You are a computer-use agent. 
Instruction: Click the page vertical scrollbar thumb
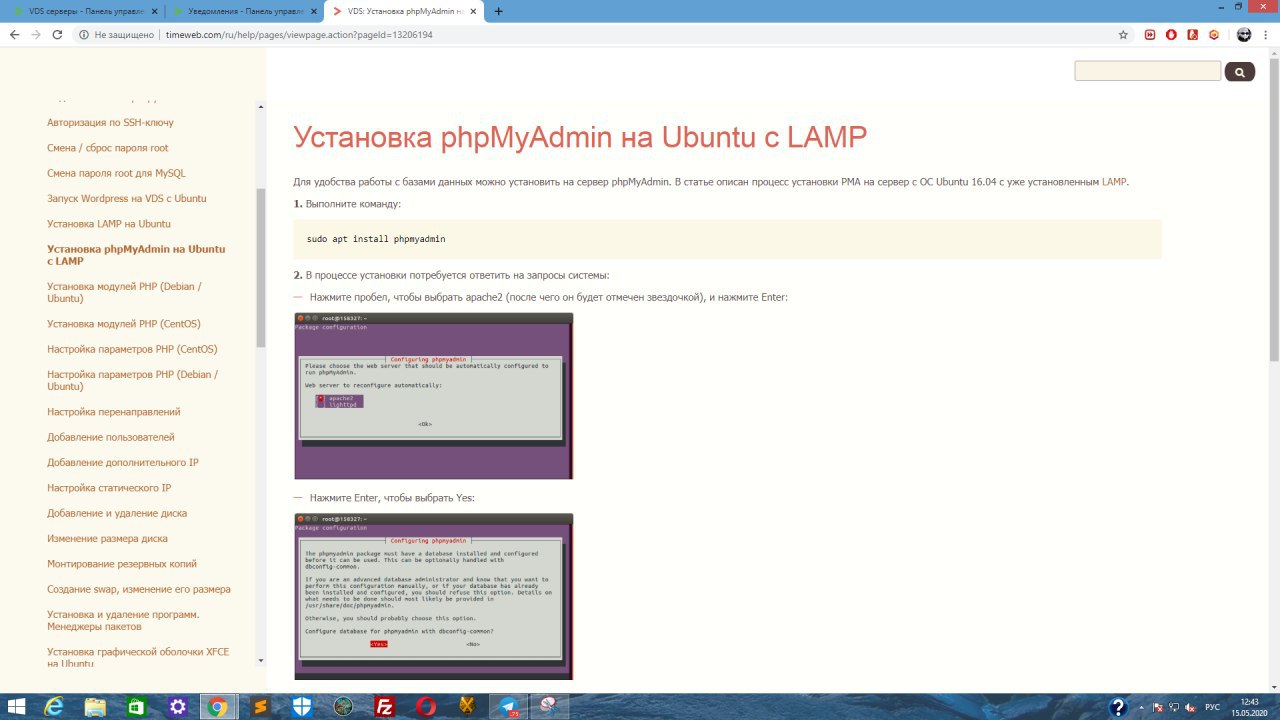pyautogui.click(x=1273, y=210)
